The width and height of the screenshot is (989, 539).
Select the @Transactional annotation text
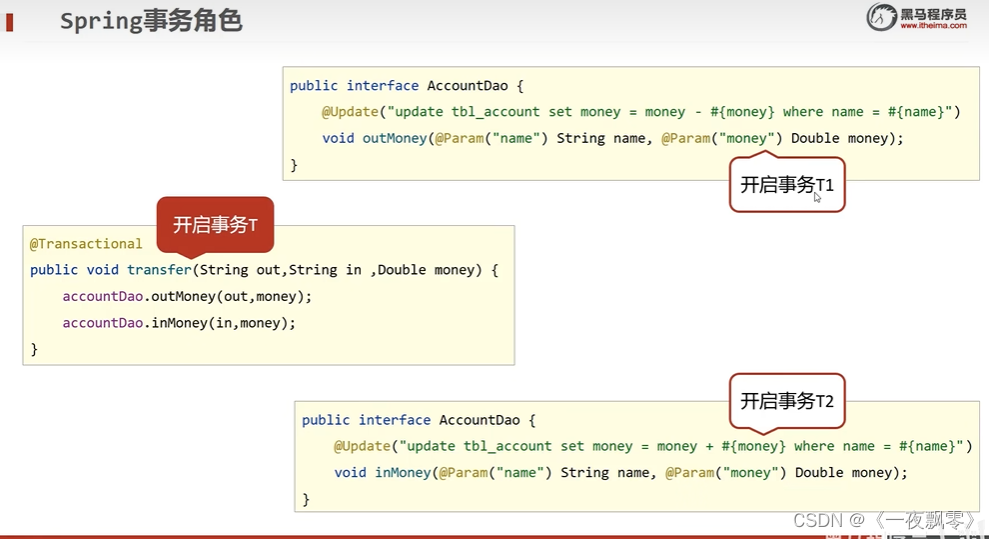[x=86, y=244]
